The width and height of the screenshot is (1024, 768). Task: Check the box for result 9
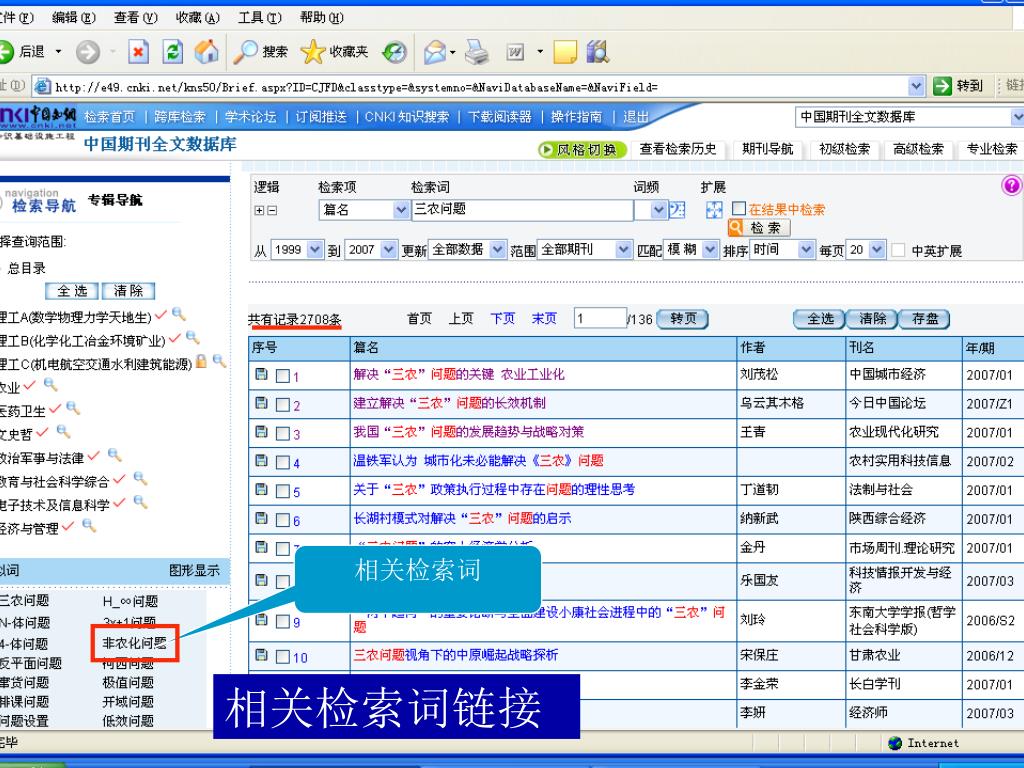pyautogui.click(x=283, y=622)
